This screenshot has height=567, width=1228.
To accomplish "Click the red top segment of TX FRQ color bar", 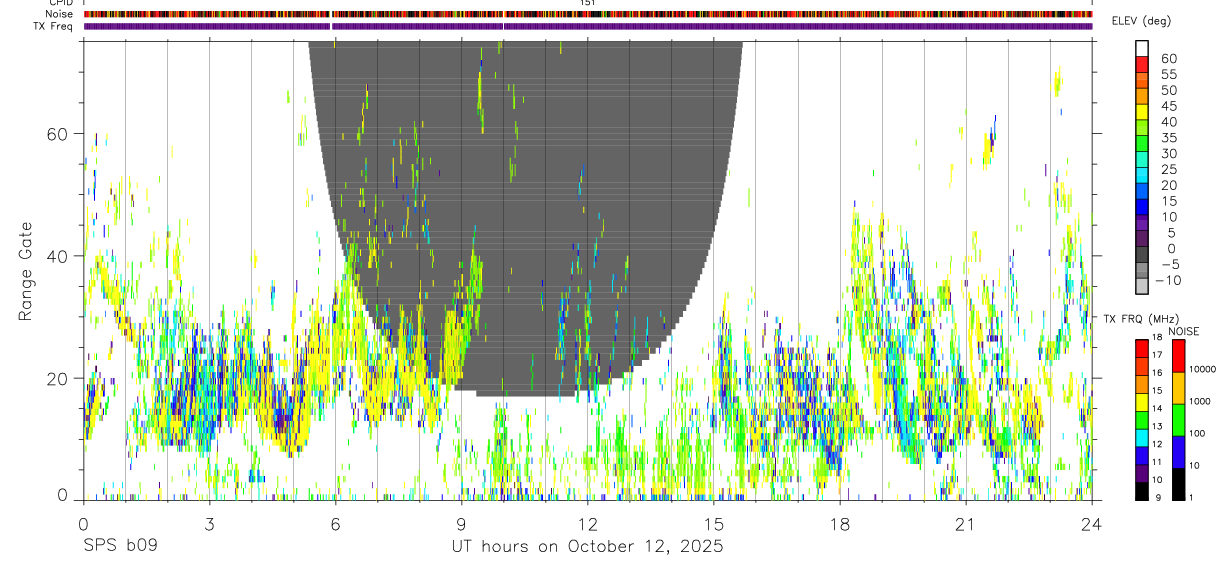I will coord(1142,349).
